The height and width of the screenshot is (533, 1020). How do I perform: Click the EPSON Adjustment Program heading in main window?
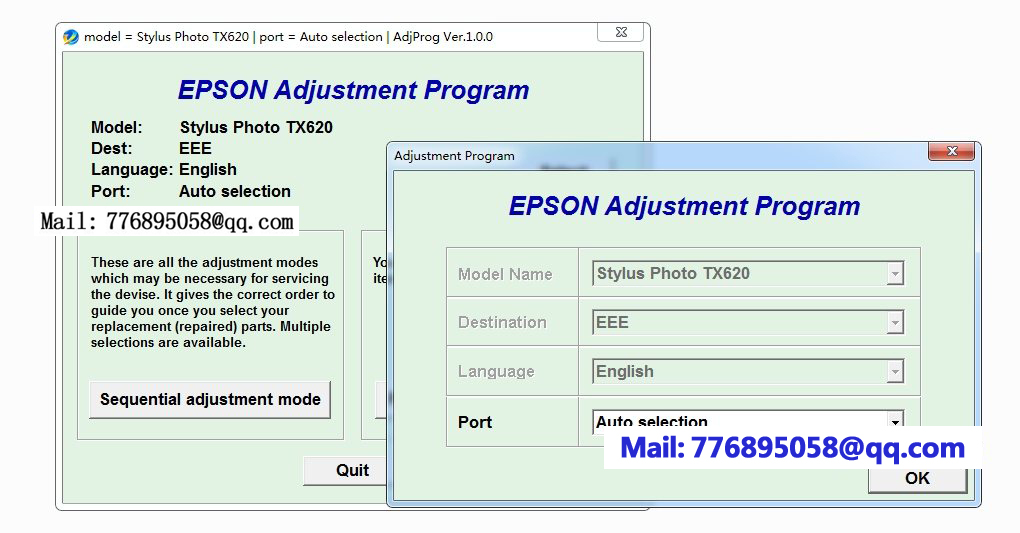pyautogui.click(x=353, y=90)
